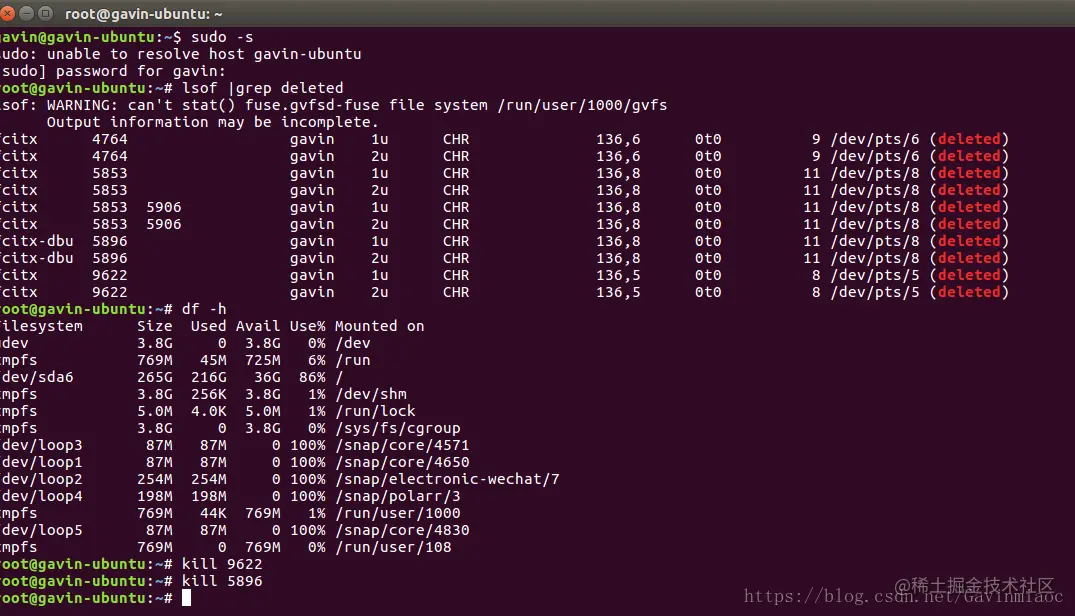Click the "265G" size value
This screenshot has height=616, width=1075.
click(x=154, y=378)
